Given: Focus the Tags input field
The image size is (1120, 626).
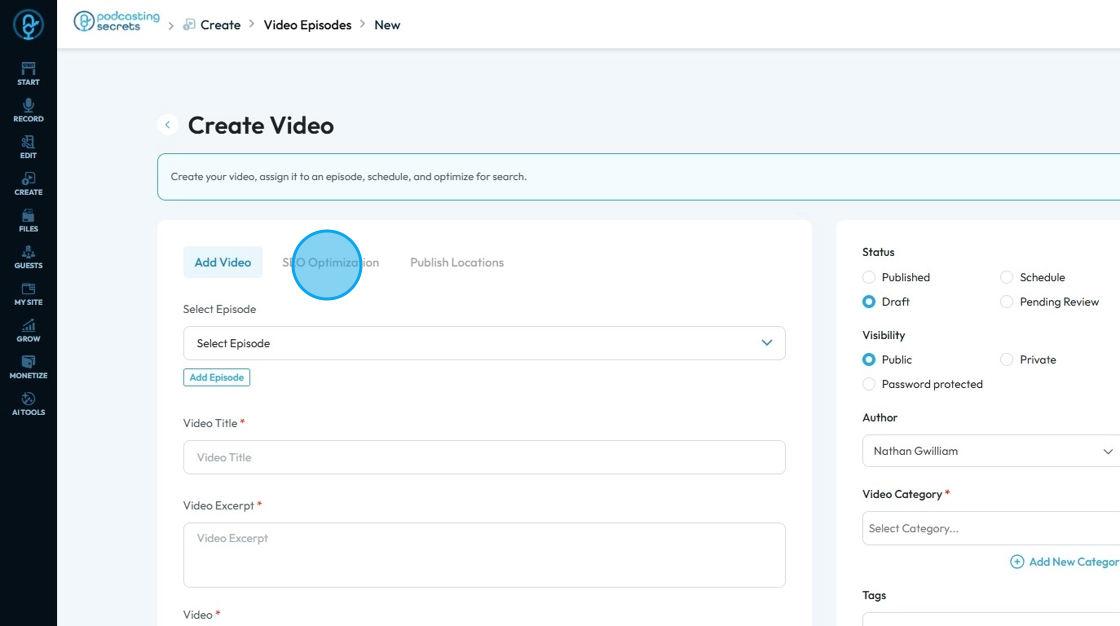Looking at the screenshot, I should tap(991, 619).
